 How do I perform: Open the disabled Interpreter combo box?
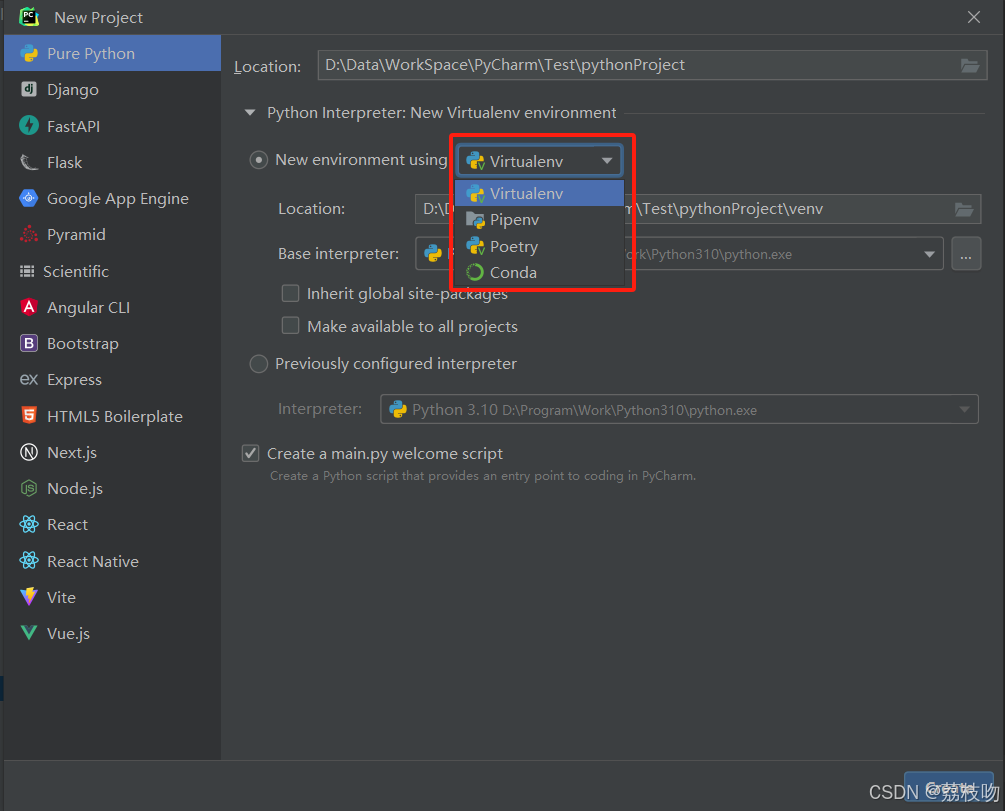point(679,409)
